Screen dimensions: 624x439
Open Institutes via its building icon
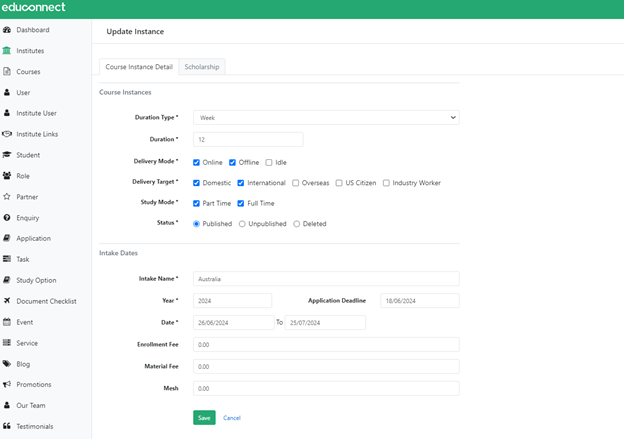click(8, 51)
